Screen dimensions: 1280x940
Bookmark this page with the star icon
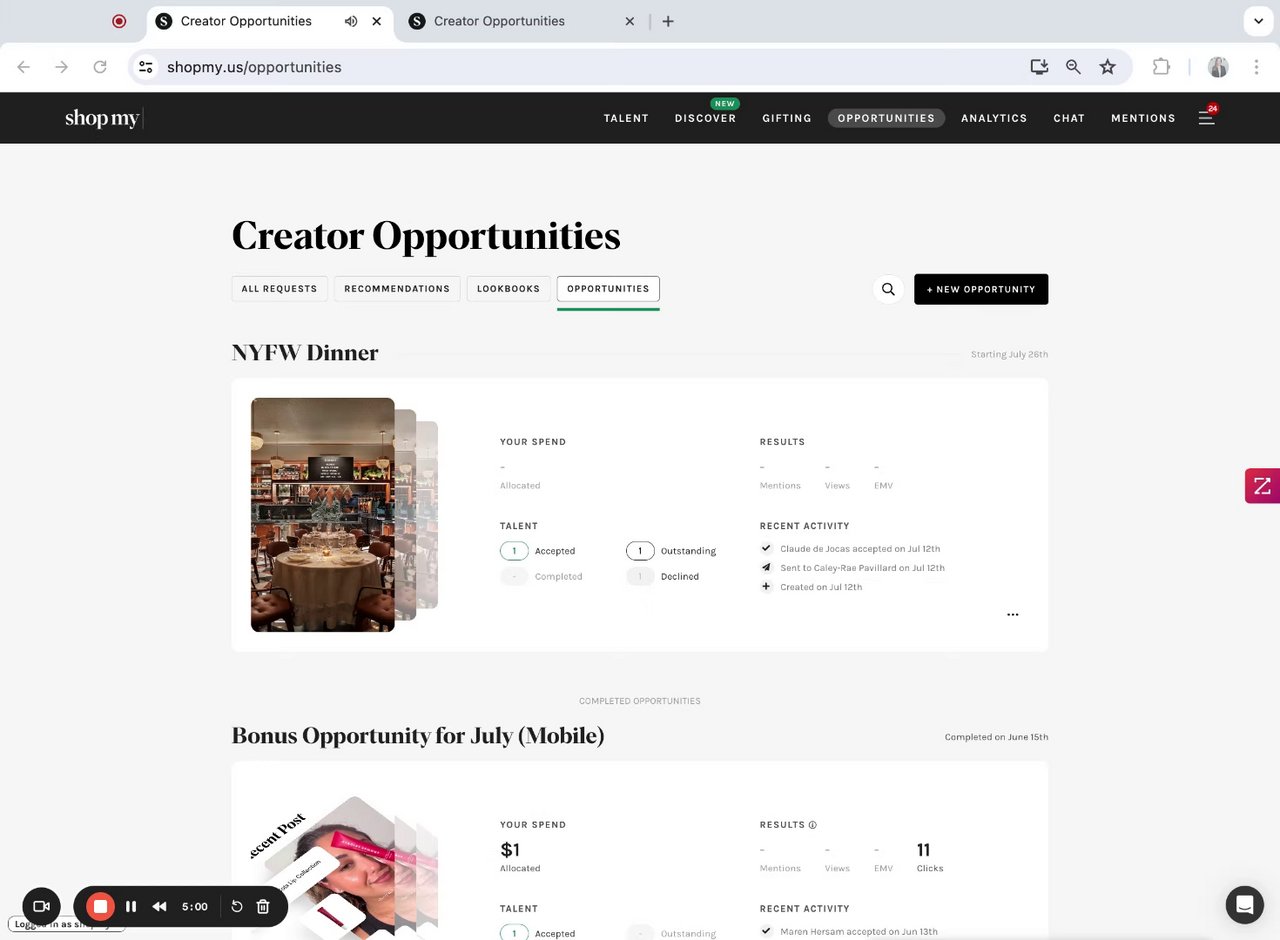point(1107,67)
